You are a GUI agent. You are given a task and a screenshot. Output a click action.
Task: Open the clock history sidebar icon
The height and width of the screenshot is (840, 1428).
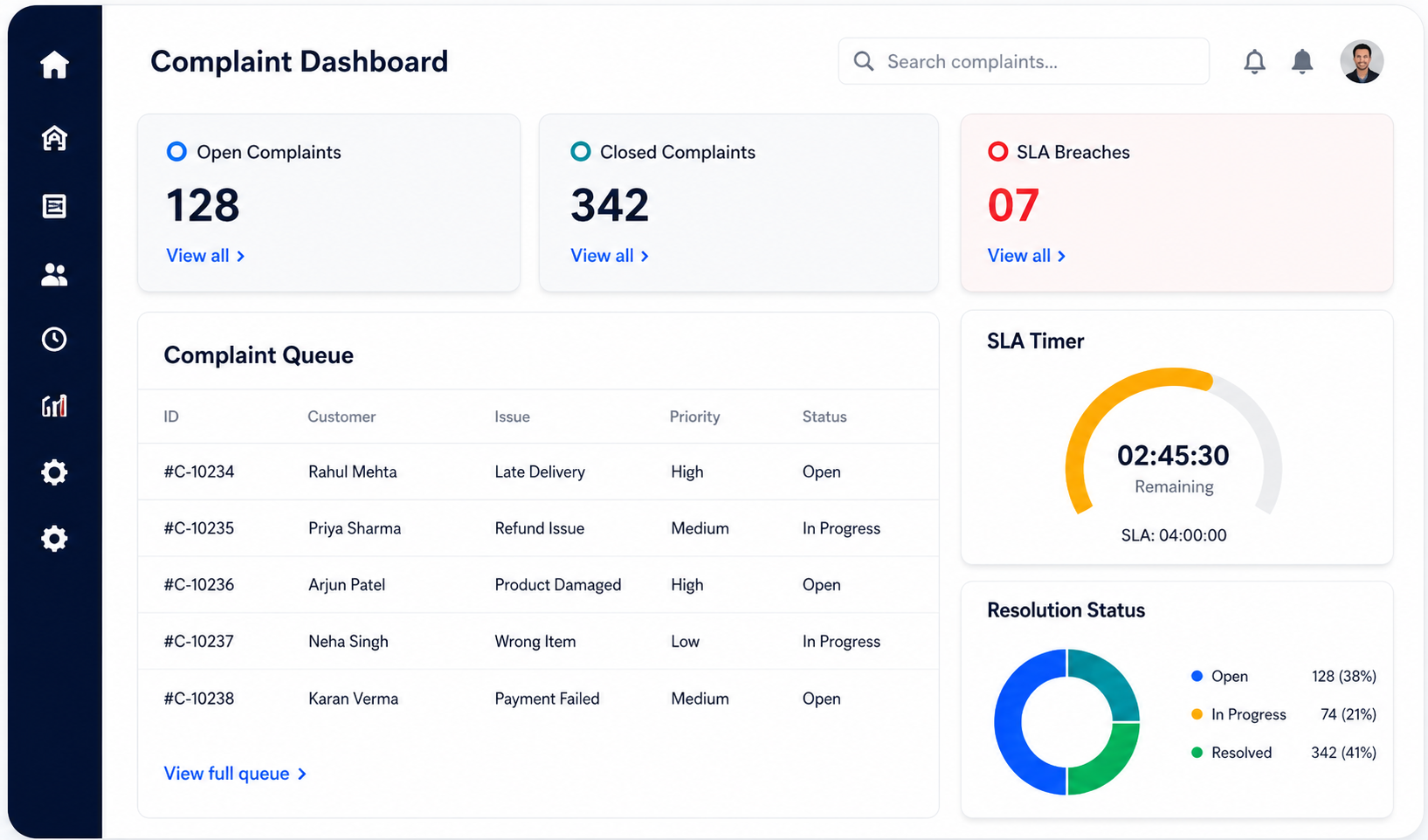point(54,339)
